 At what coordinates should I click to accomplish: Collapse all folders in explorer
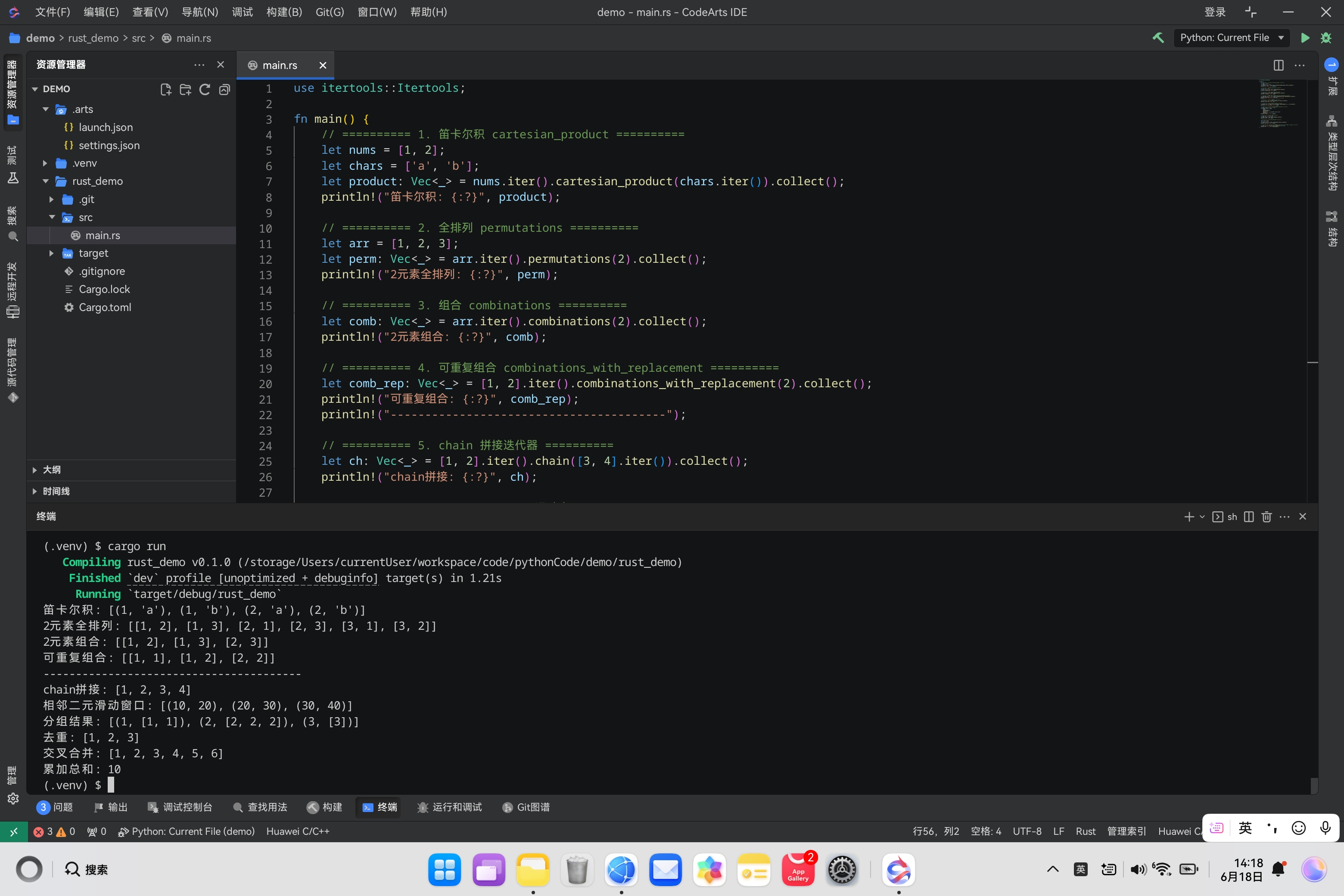coord(224,89)
